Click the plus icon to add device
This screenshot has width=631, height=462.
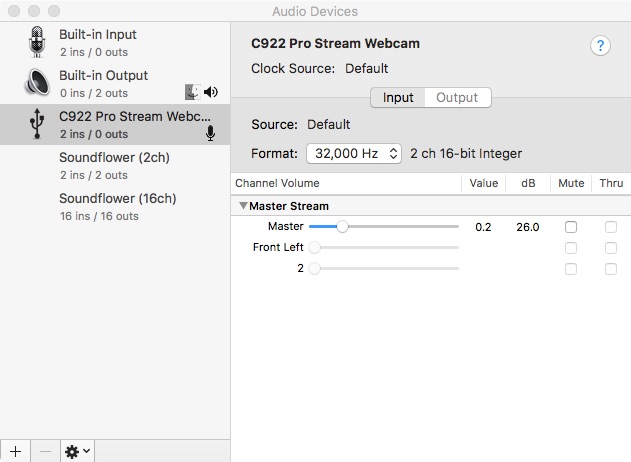pyautogui.click(x=15, y=451)
